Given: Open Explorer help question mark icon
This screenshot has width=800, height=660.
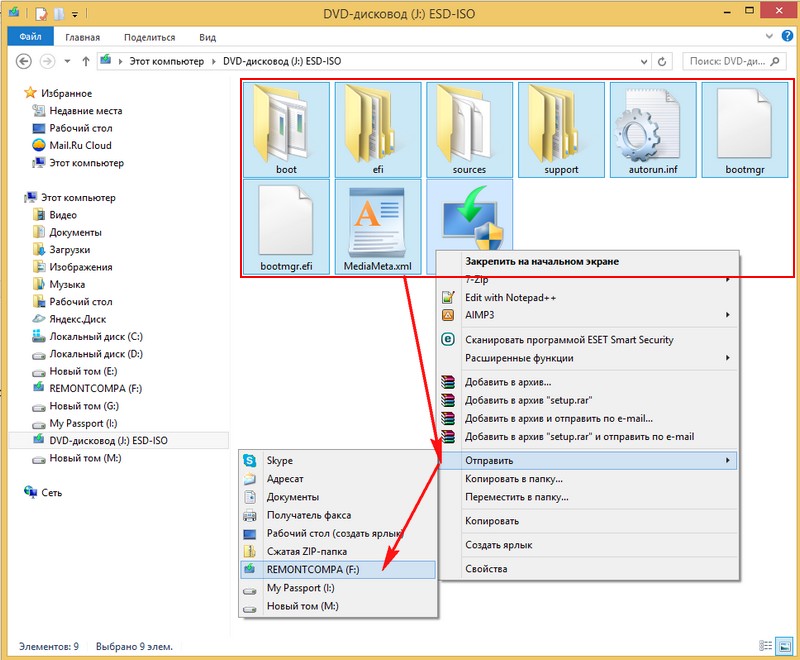Looking at the screenshot, I should click(x=787, y=36).
